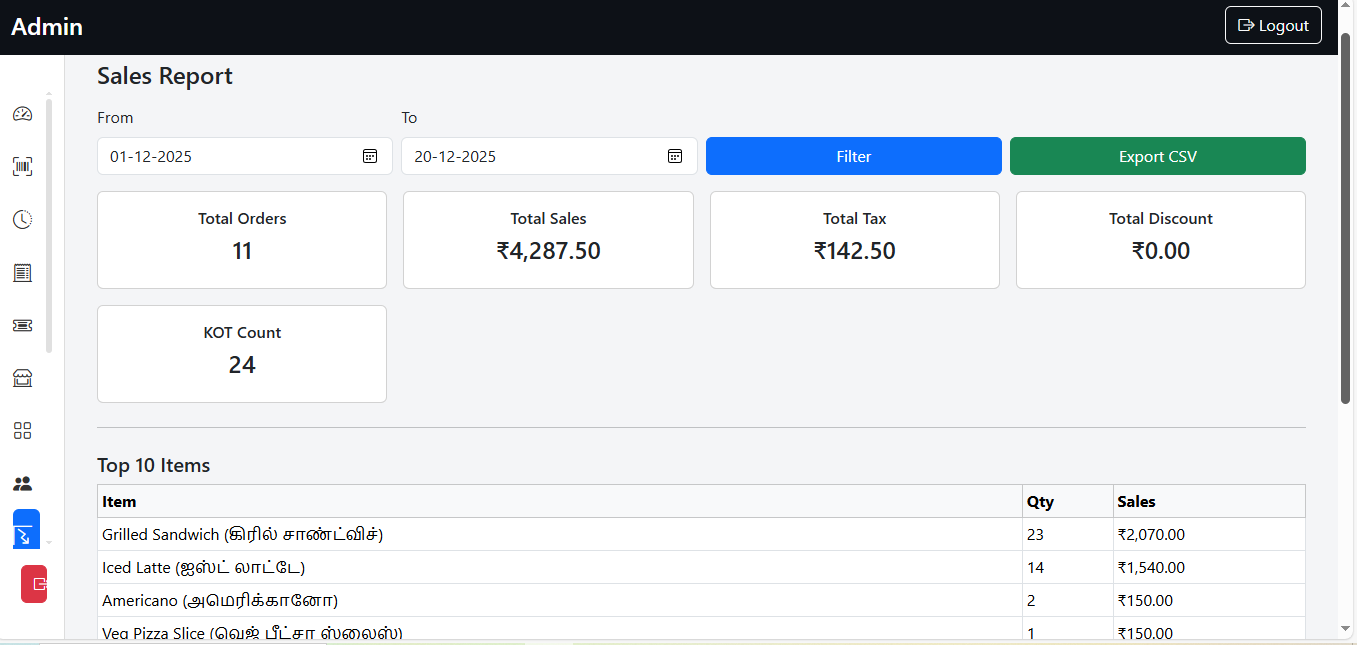Select the Total Sales summary card
This screenshot has height=645, width=1357.
point(548,239)
